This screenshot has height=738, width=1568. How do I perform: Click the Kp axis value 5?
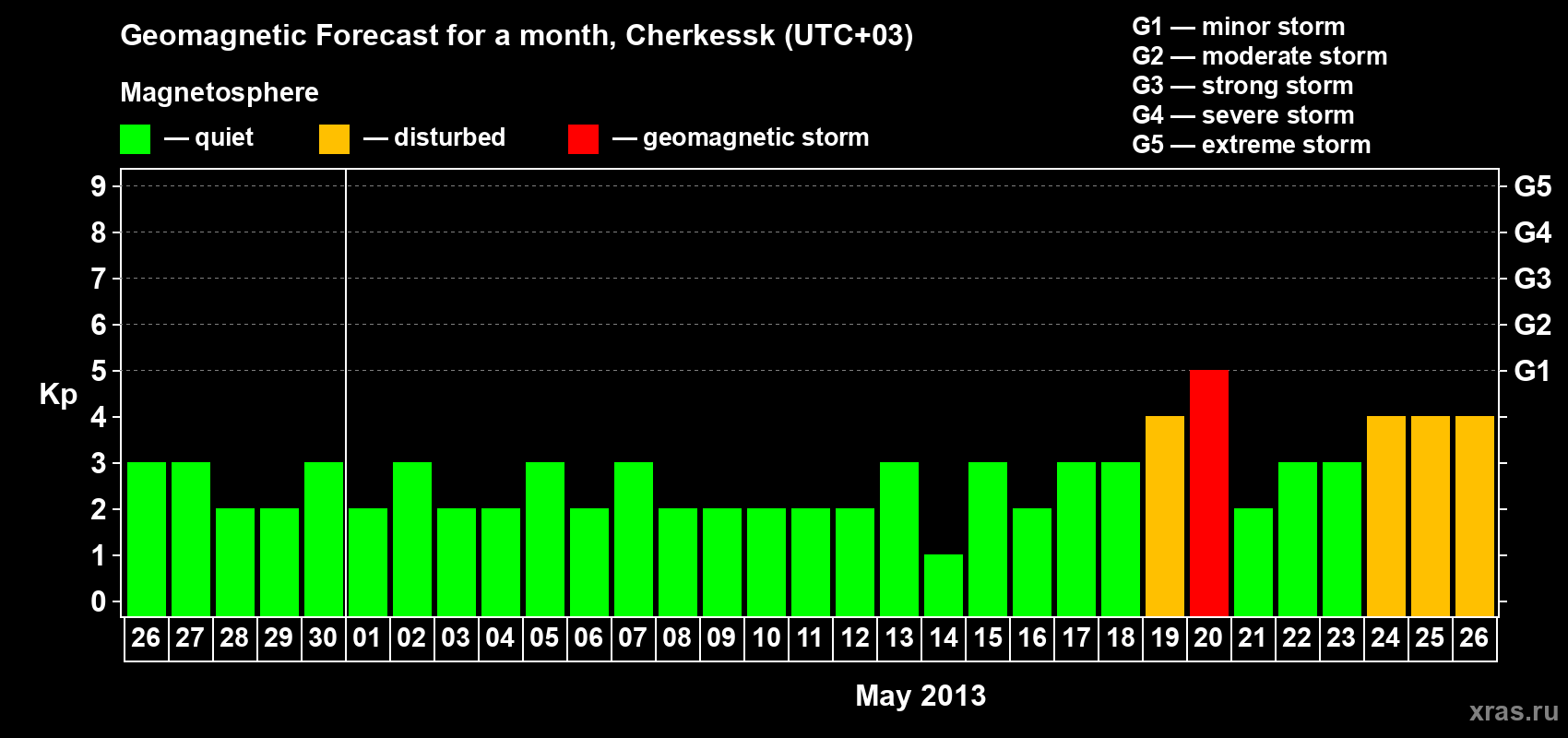click(99, 371)
